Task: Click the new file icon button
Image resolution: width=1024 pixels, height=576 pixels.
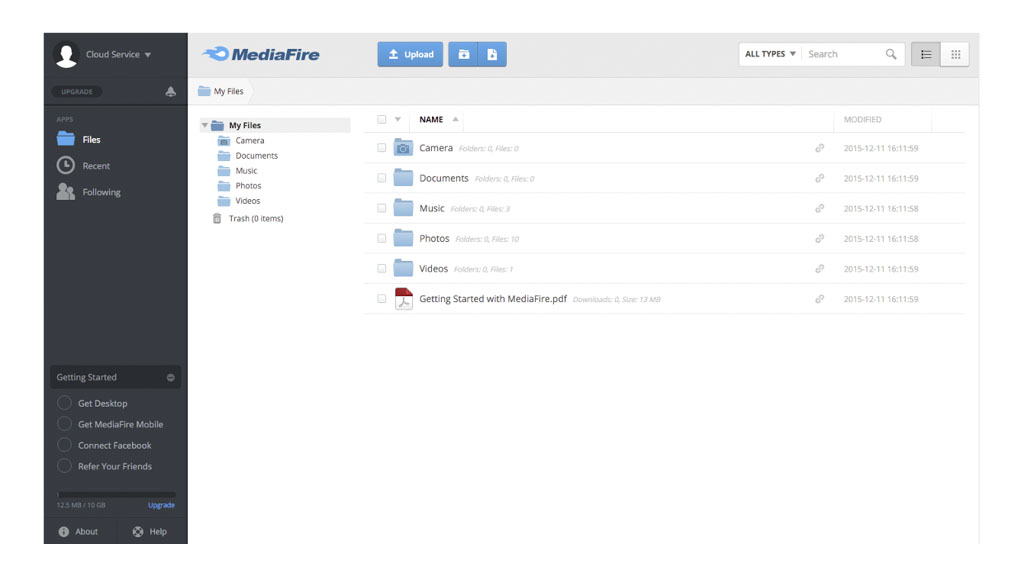Action: 492,55
